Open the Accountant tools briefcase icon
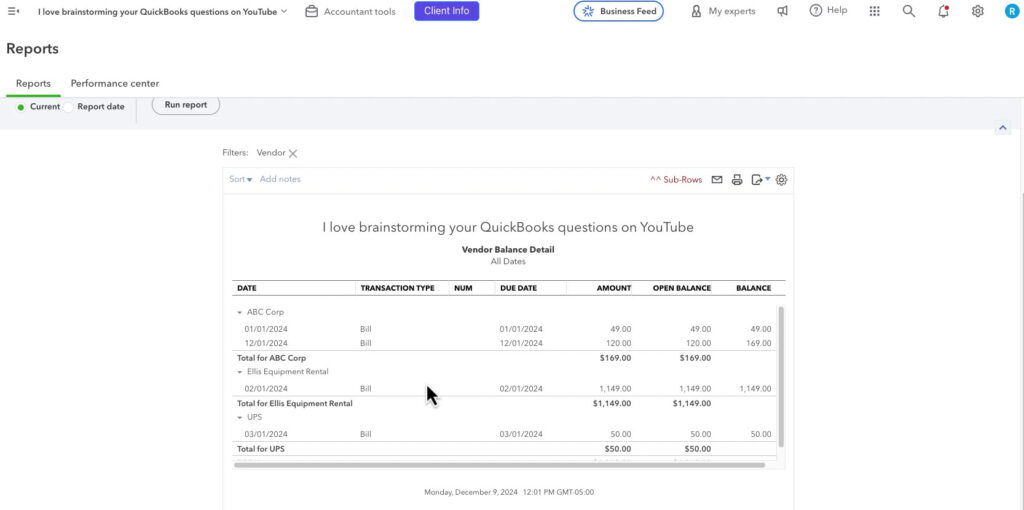 (x=312, y=11)
